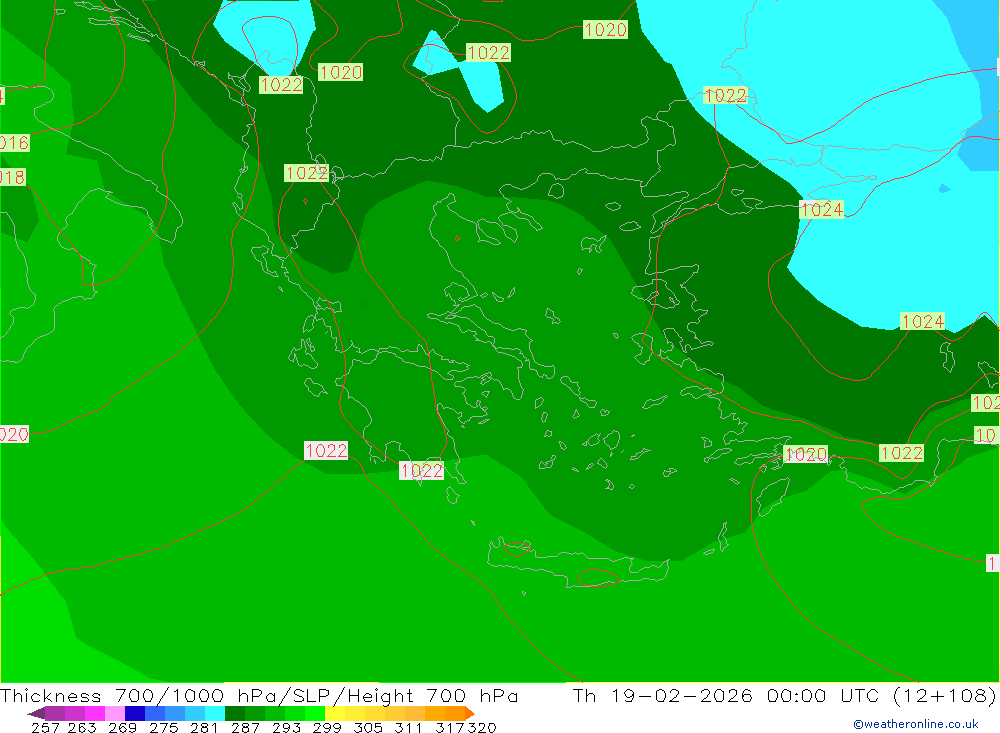Viewport: 1000px width, 733px height.
Task: Click legend value 263
Action: (82, 727)
